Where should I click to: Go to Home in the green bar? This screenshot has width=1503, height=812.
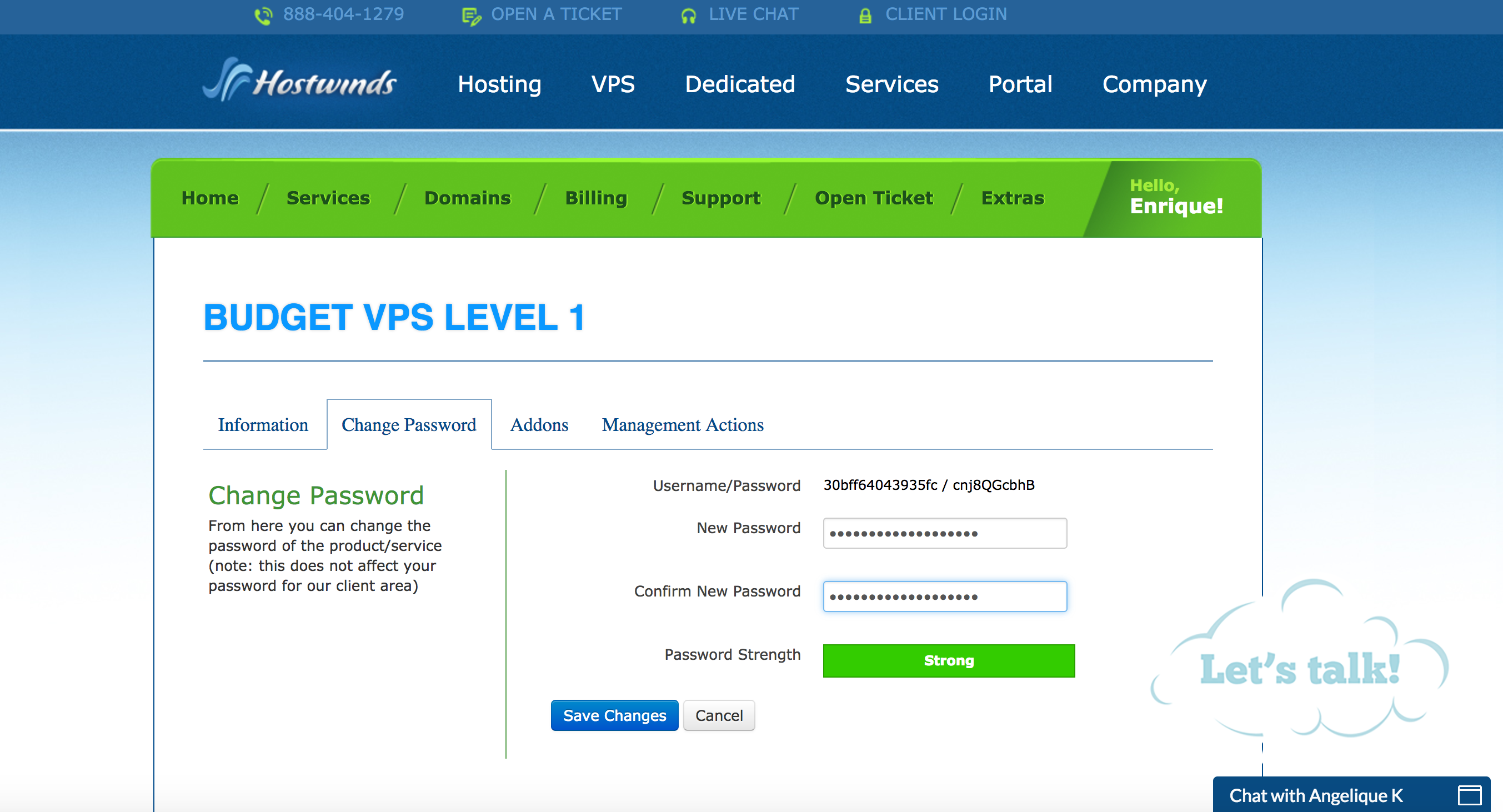210,198
